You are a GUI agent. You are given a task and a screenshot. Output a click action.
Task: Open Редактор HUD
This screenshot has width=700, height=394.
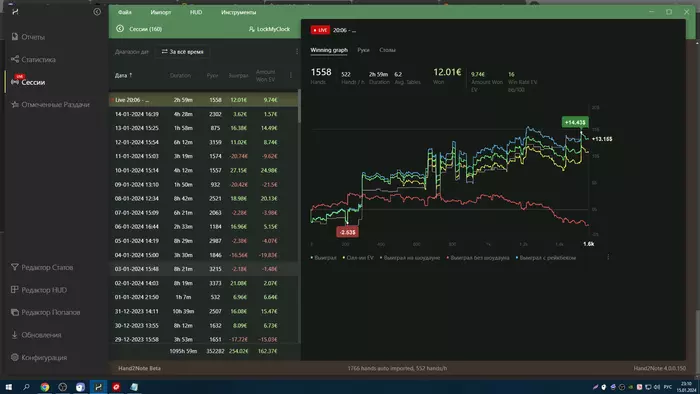(38, 290)
